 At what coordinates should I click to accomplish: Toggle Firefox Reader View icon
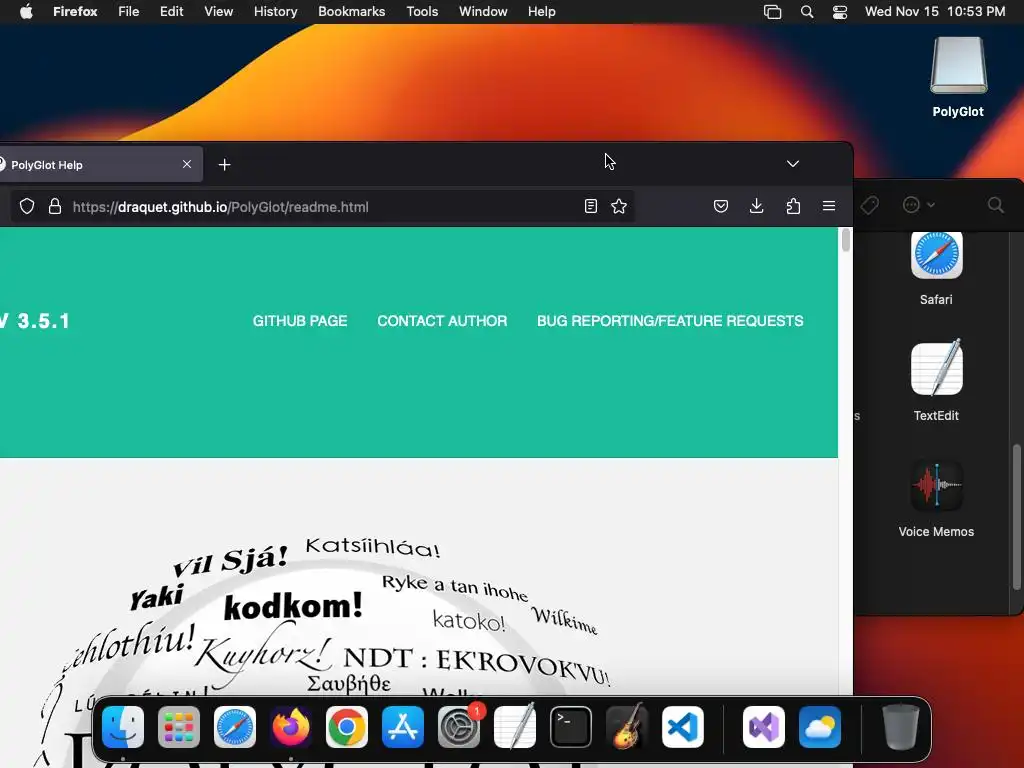tap(590, 206)
